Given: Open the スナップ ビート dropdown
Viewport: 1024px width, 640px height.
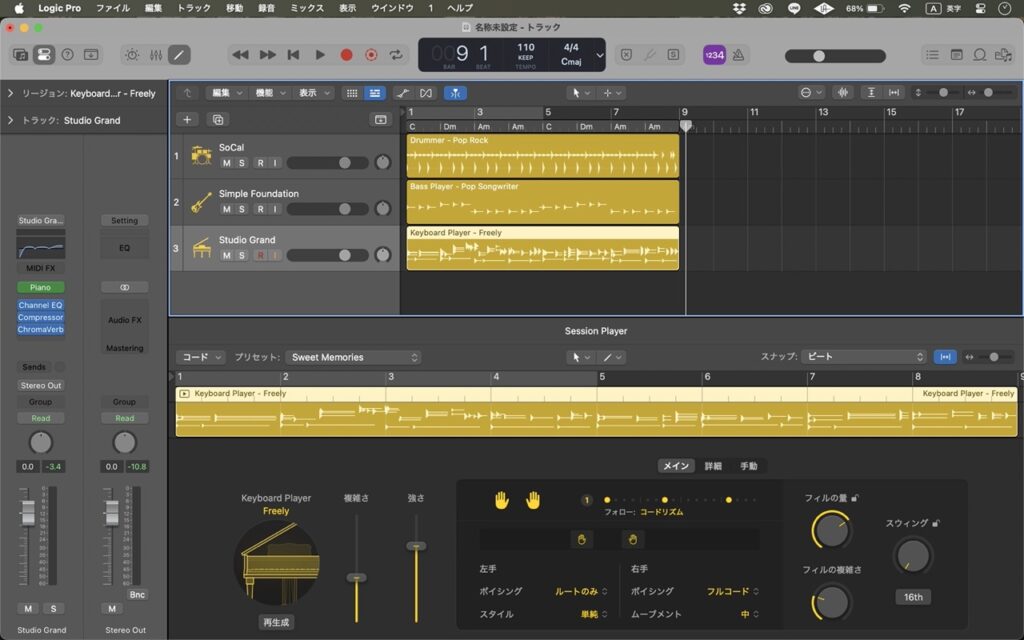Looking at the screenshot, I should point(864,357).
